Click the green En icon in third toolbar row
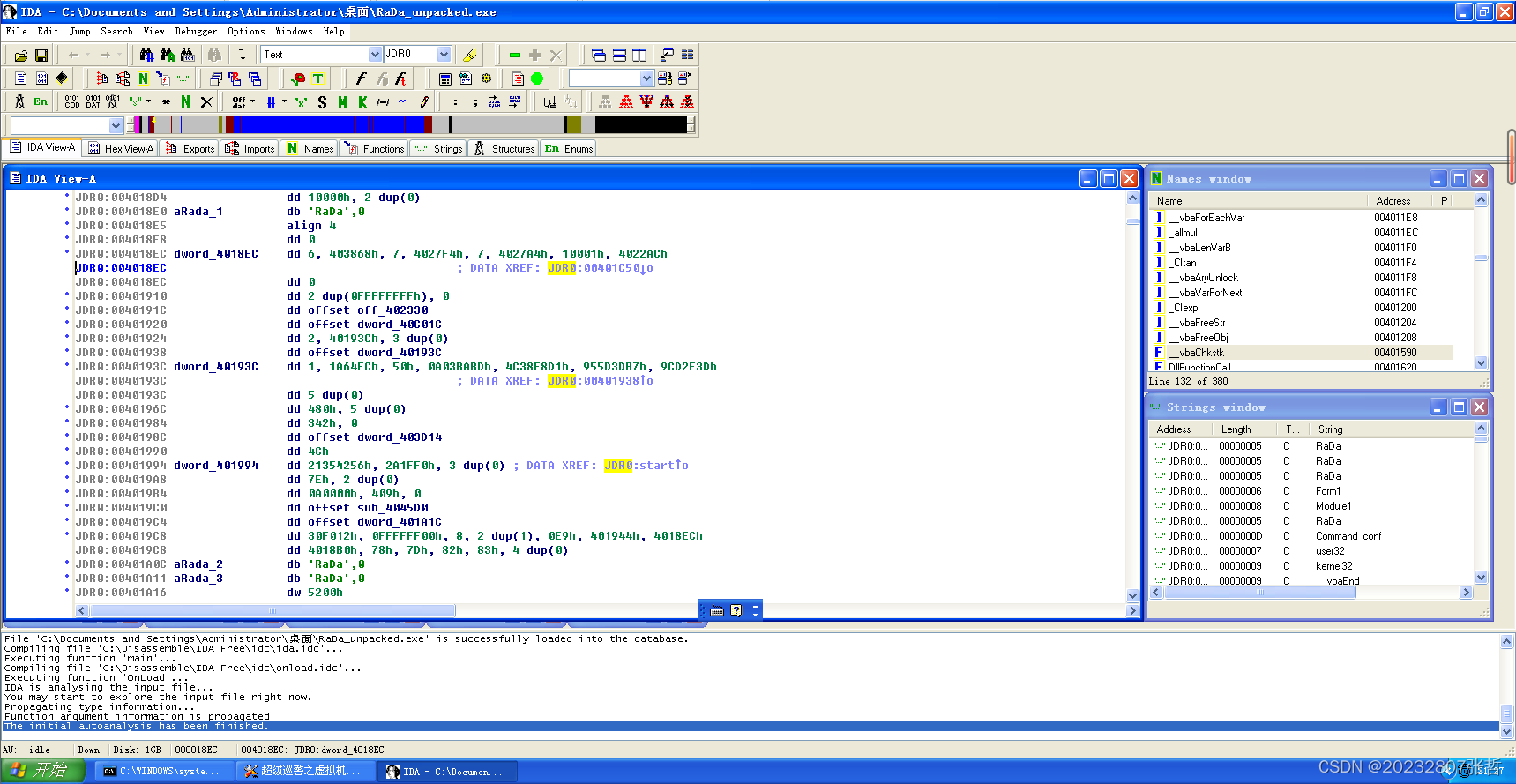This screenshot has height=784, width=1516. (x=41, y=102)
